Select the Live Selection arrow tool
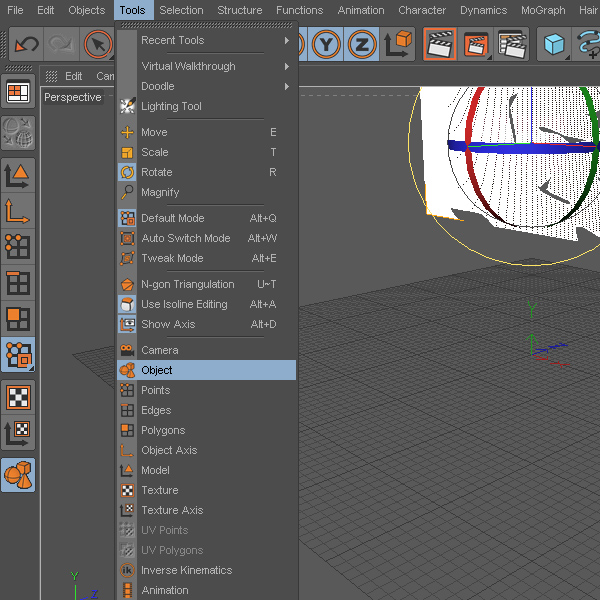This screenshot has width=600, height=600. pos(98,44)
